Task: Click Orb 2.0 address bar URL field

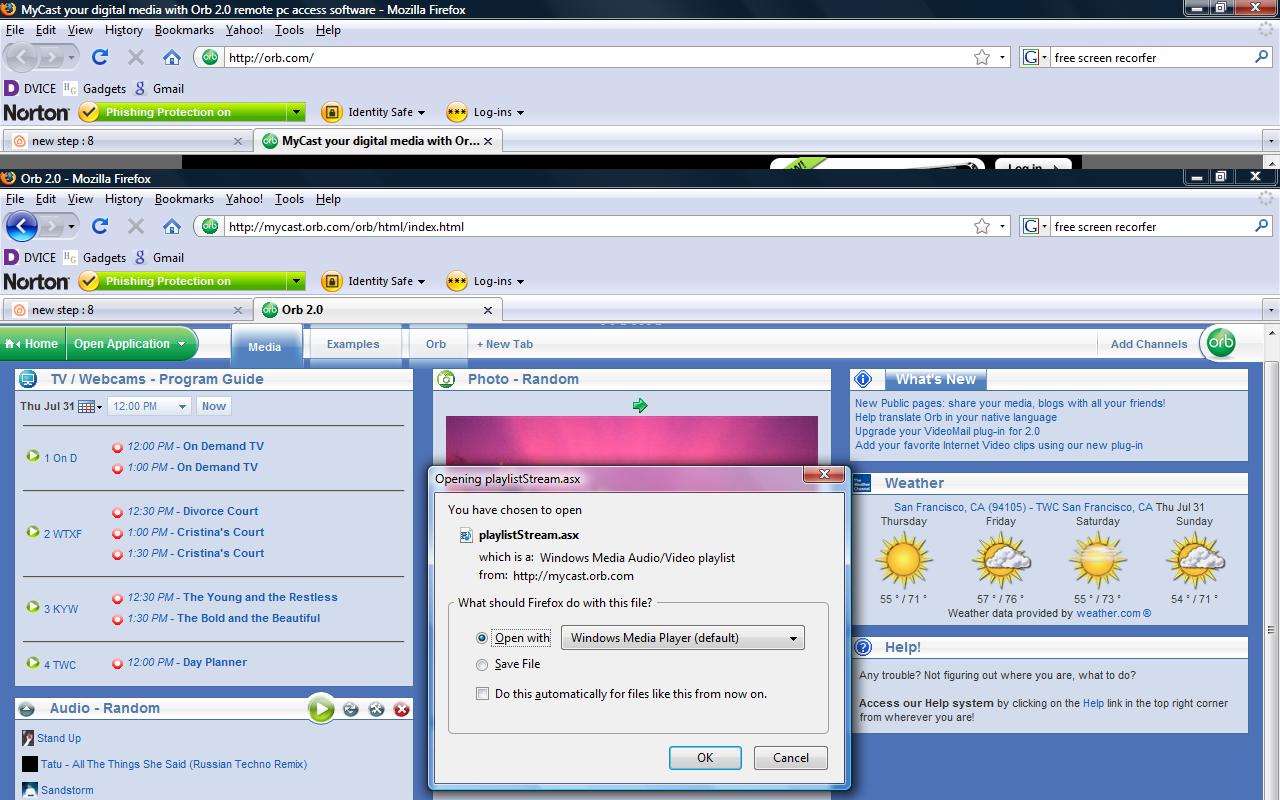Action: 595,226
